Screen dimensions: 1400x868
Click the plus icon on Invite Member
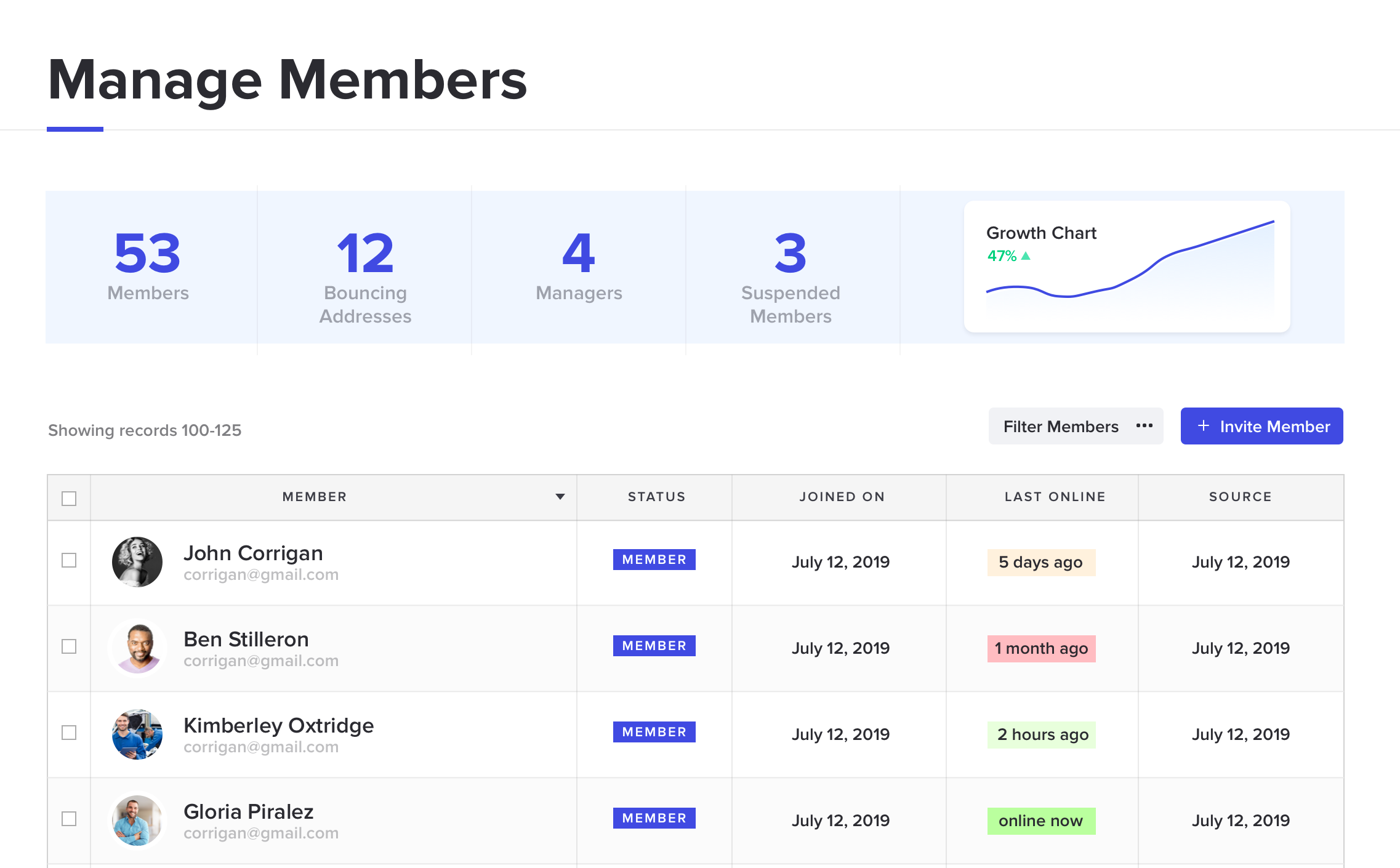(x=1204, y=426)
